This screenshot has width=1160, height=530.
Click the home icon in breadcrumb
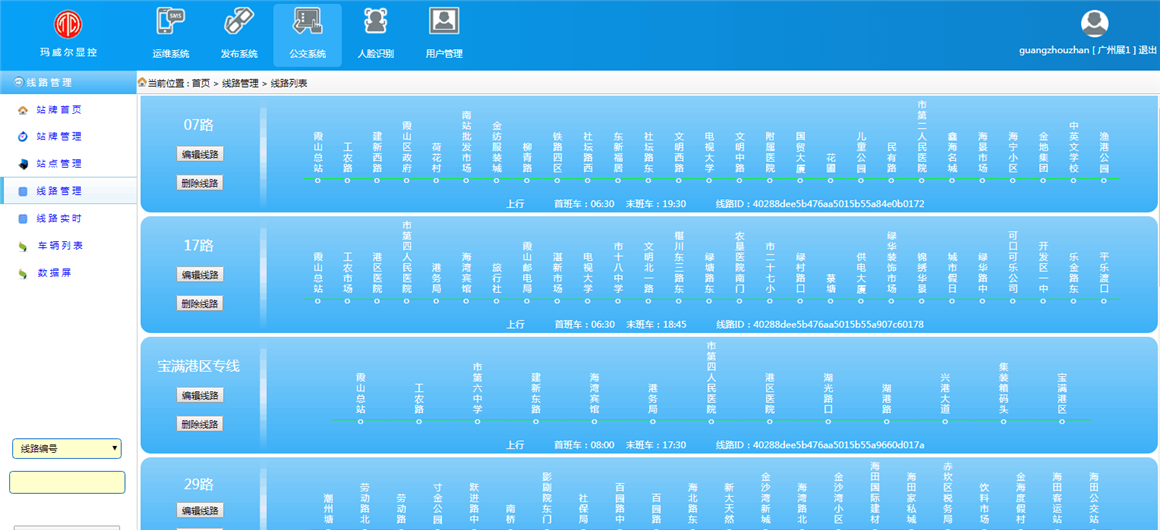pos(142,83)
